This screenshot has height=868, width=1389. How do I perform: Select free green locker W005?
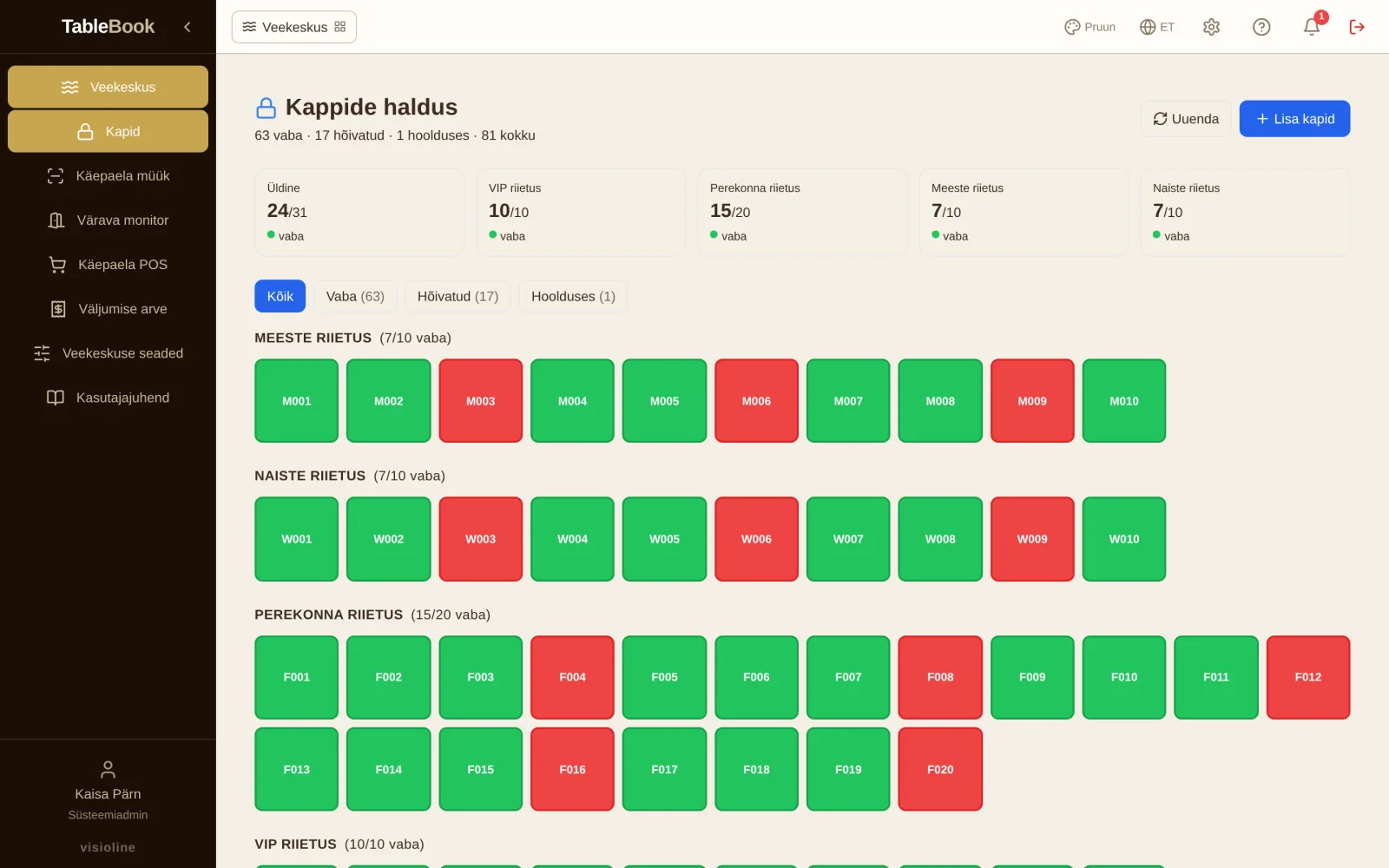point(665,539)
